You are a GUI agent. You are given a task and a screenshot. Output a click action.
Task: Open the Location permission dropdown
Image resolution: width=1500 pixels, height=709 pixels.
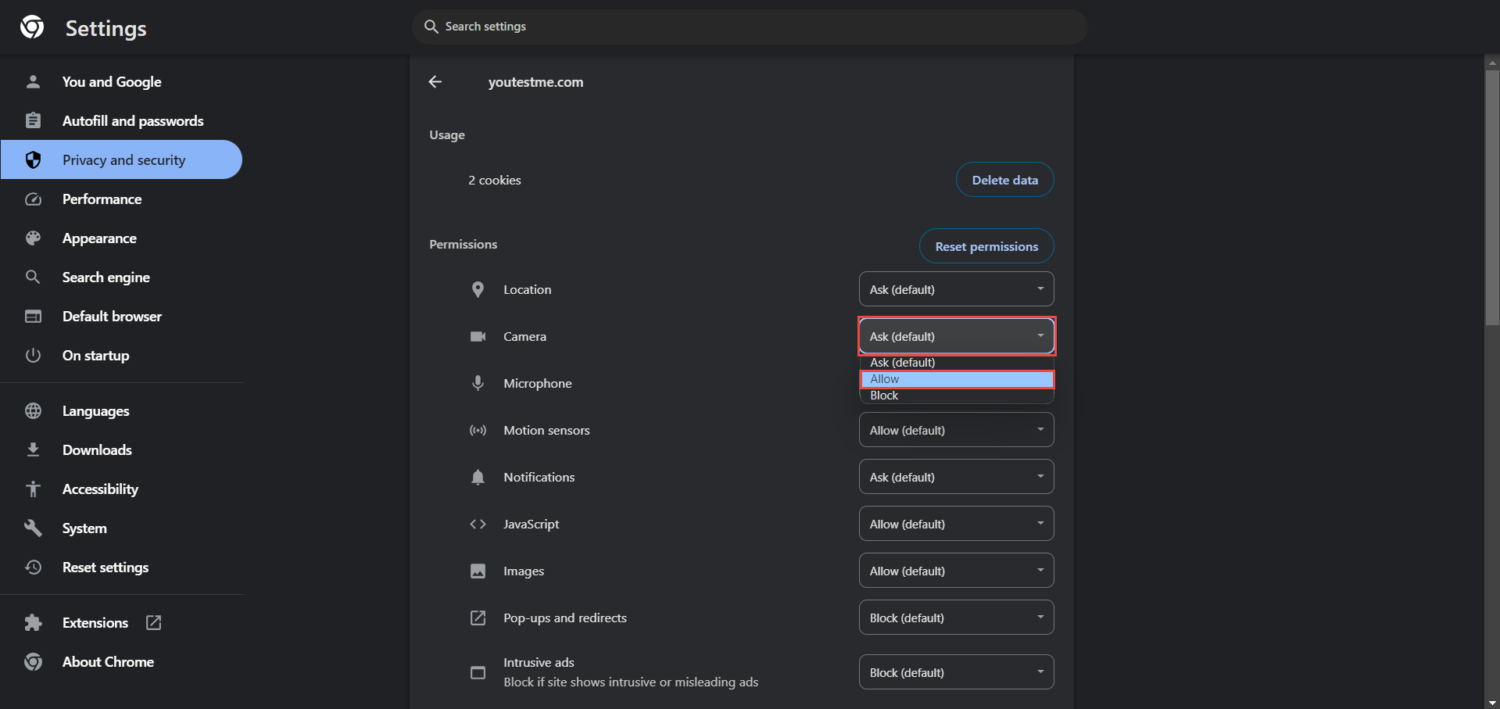click(956, 289)
